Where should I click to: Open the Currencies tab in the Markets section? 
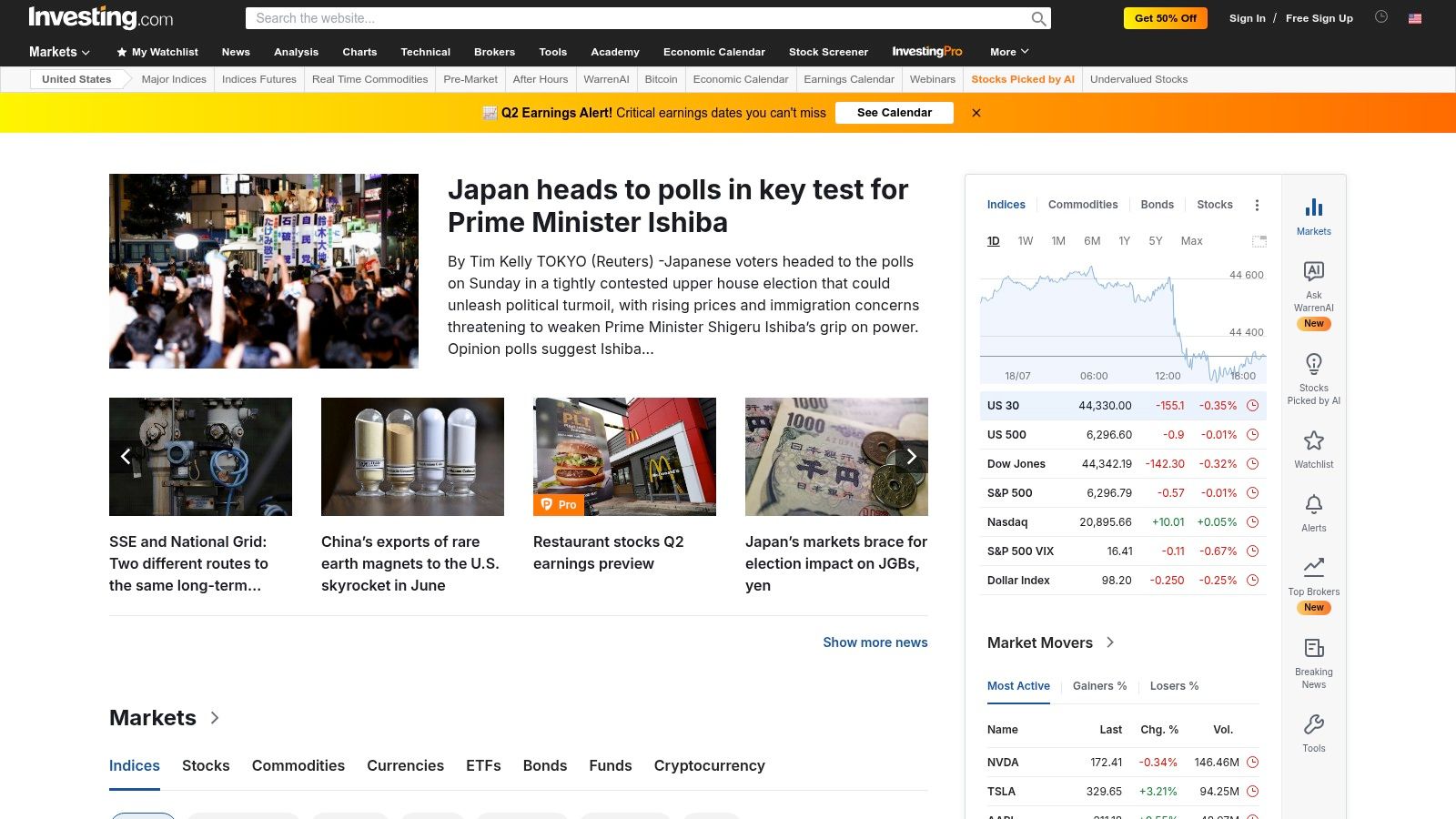pyautogui.click(x=405, y=766)
